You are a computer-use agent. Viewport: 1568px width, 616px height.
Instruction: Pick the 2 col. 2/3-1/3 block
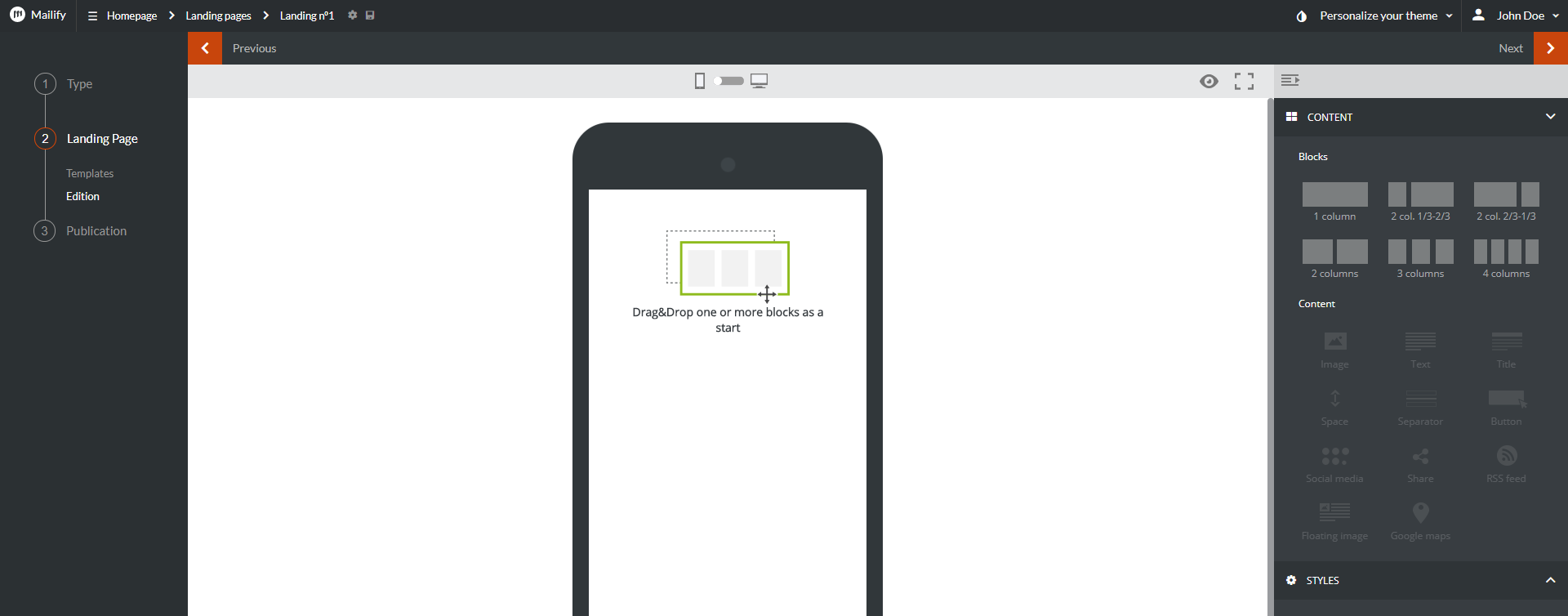pyautogui.click(x=1506, y=202)
